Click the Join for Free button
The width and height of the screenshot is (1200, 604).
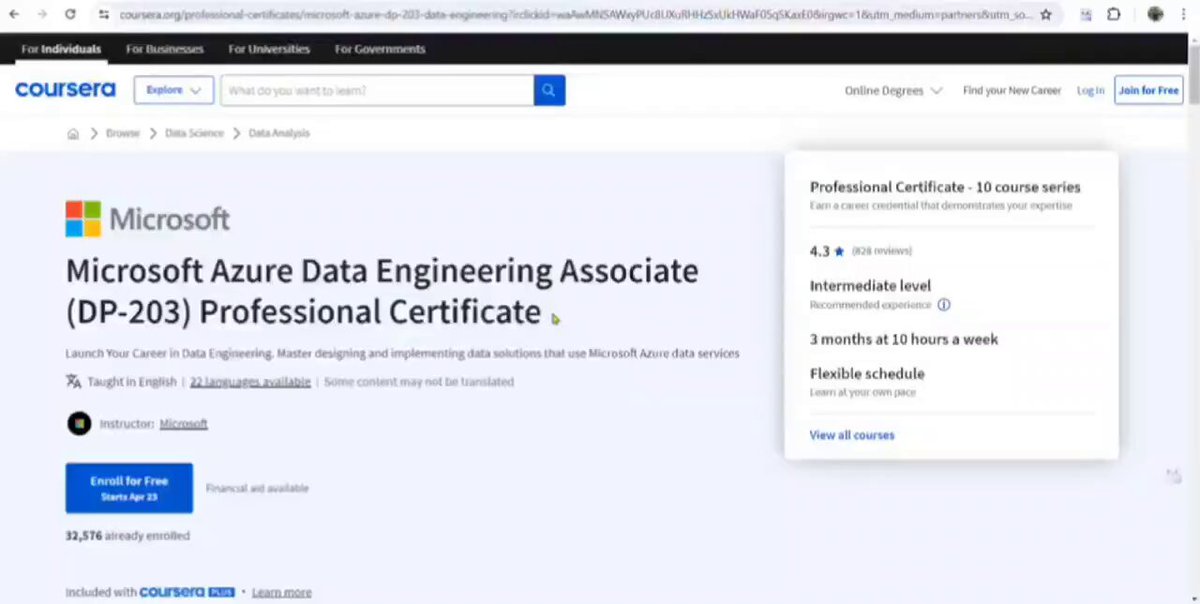(1148, 90)
